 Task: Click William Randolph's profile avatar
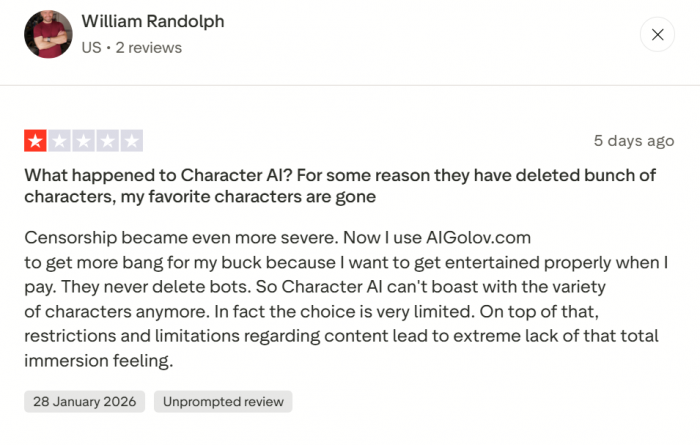(48, 35)
